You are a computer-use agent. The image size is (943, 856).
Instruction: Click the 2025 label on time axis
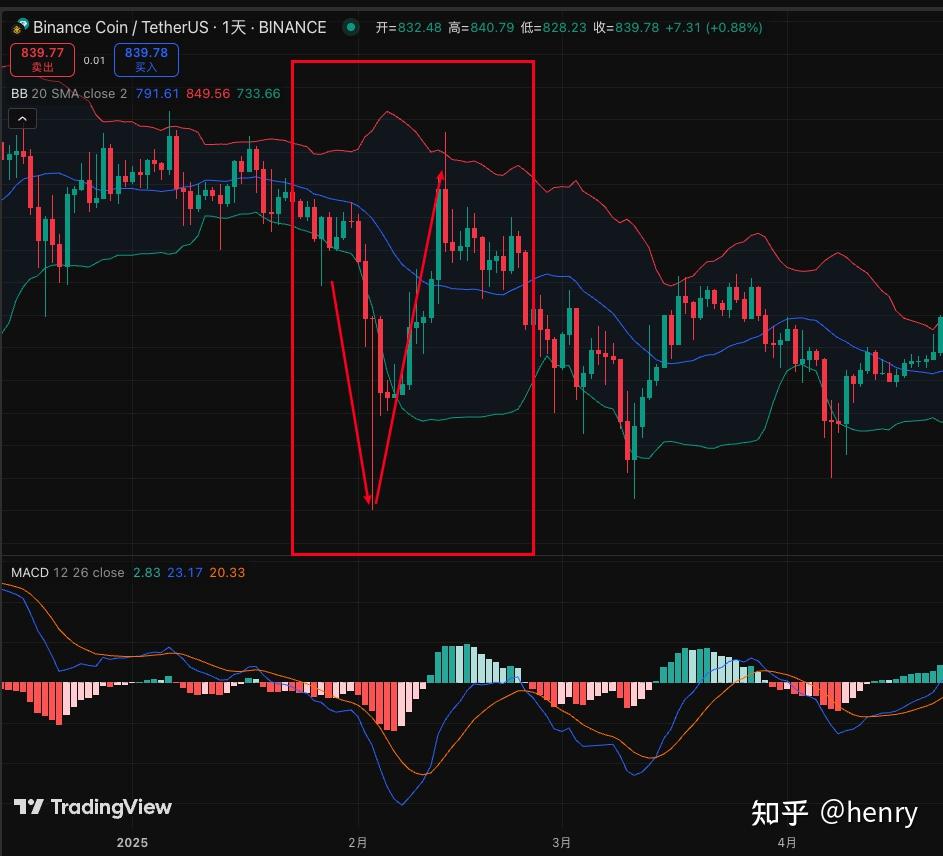coord(132,842)
